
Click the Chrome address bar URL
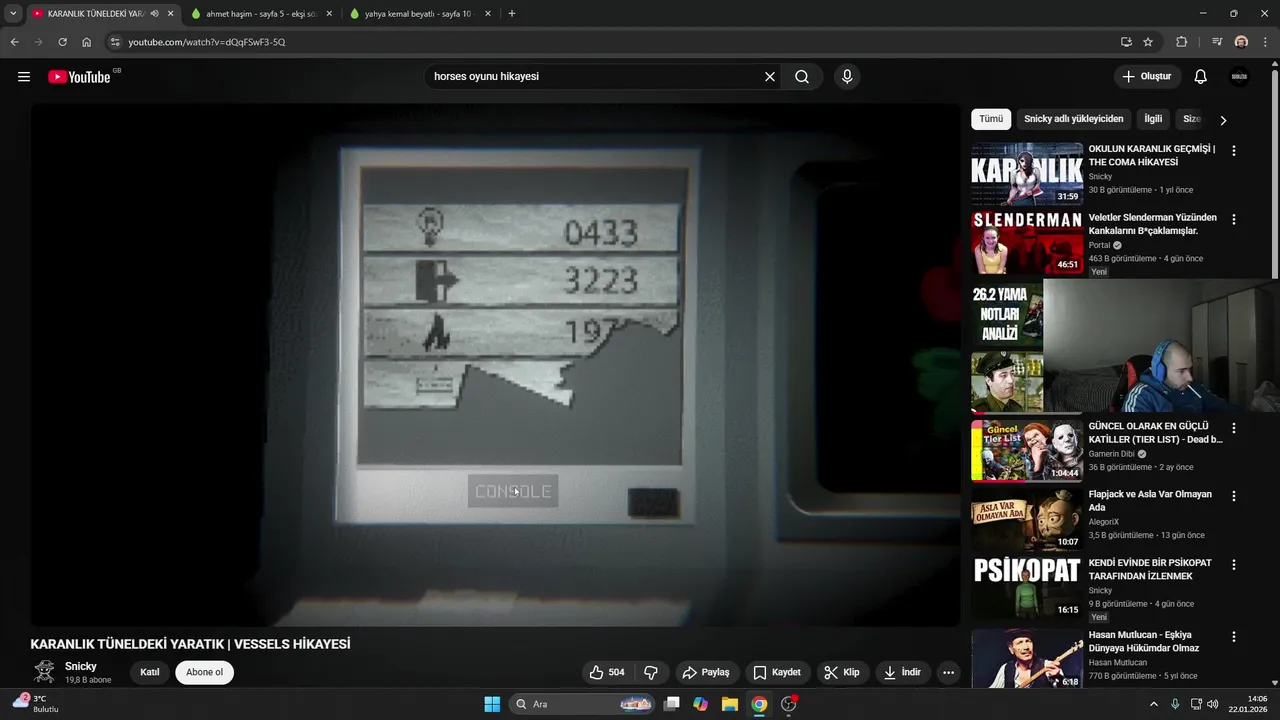(x=207, y=42)
